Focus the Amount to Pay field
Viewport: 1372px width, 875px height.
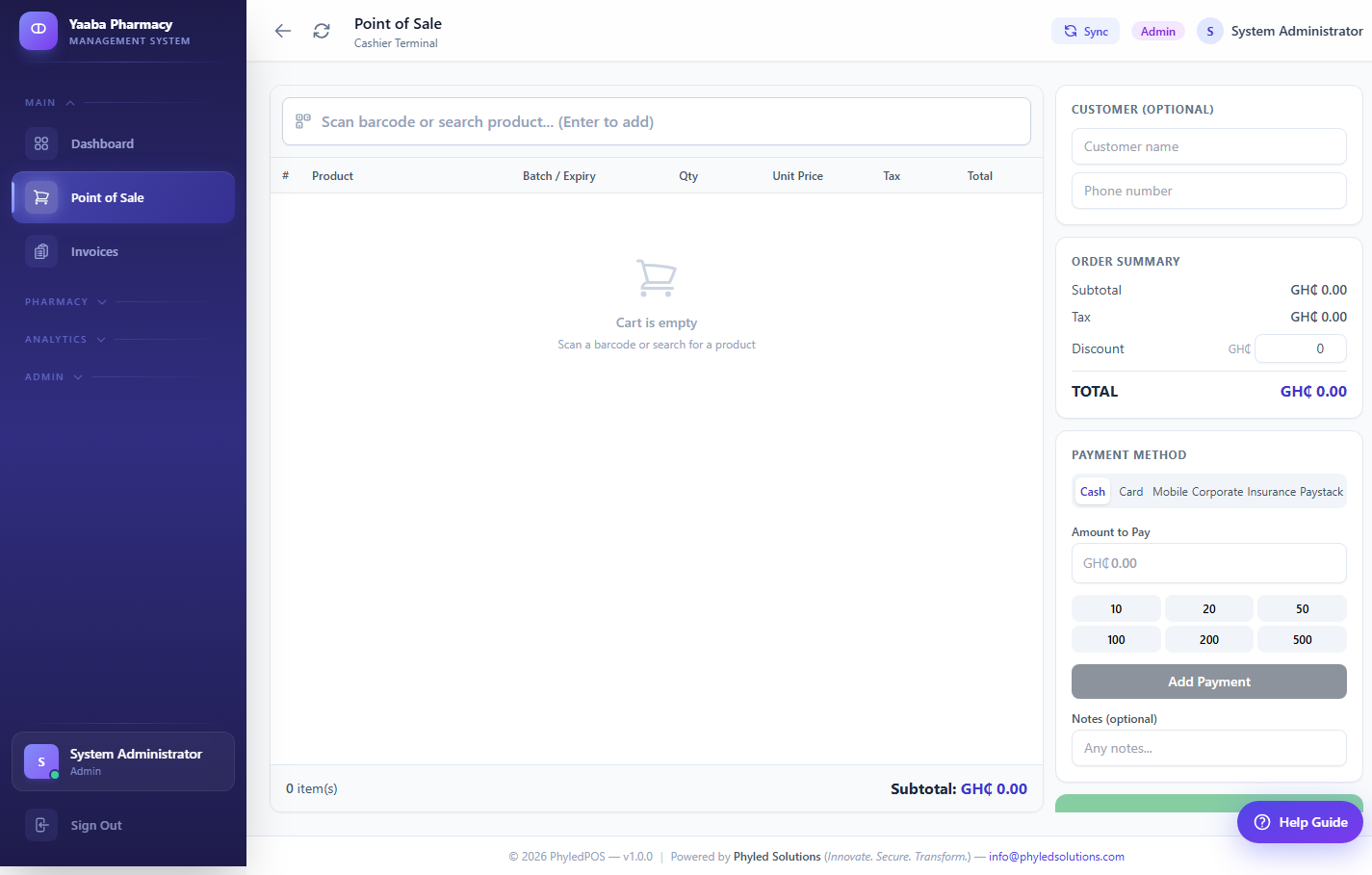[x=1209, y=563]
